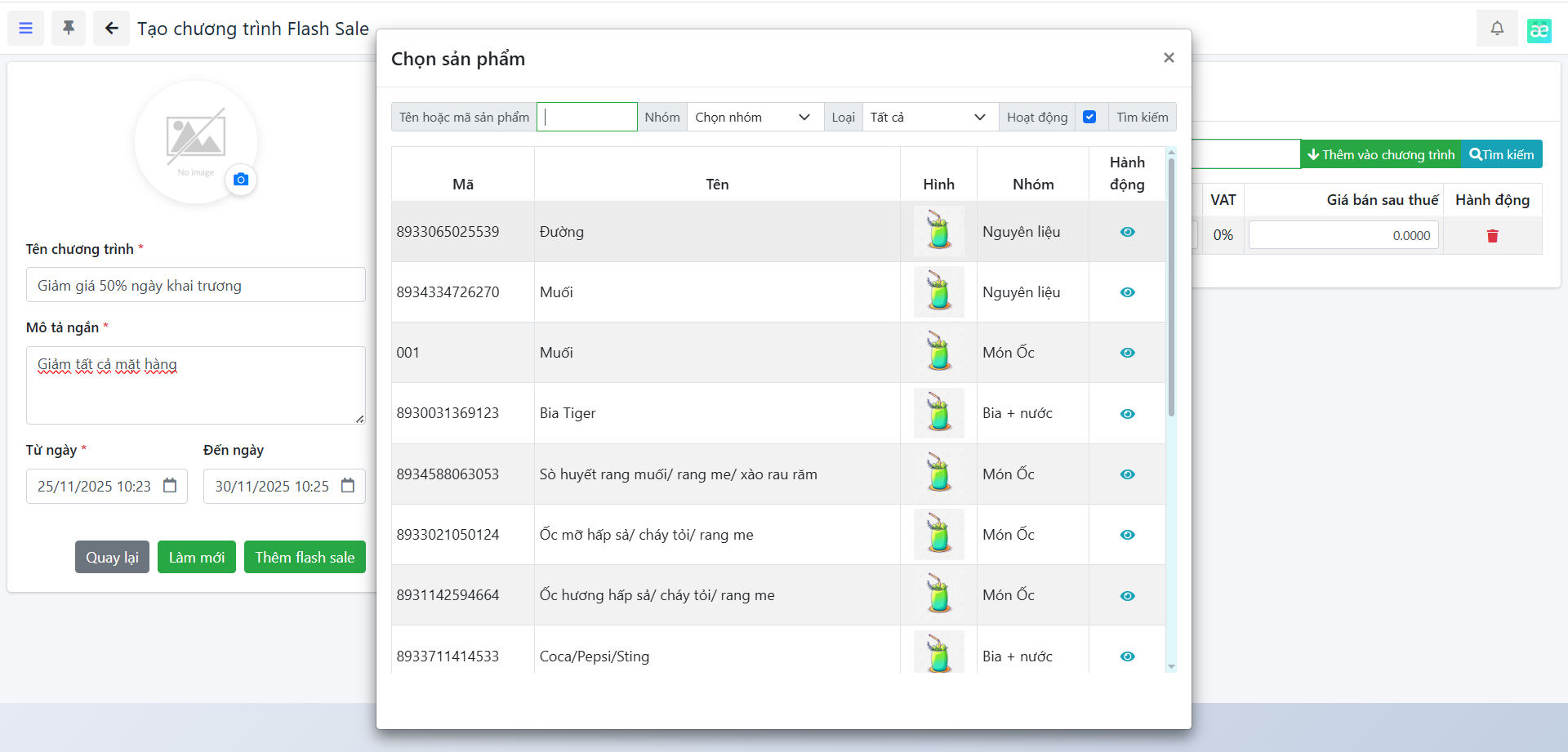Go back using the arrow icon
The image size is (1568, 752).
111,29
